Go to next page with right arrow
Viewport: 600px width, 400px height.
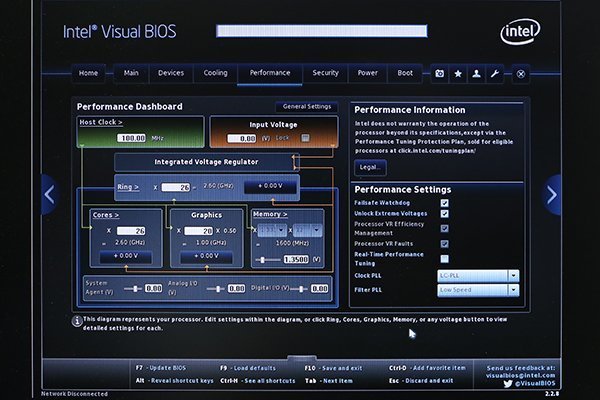tap(551, 193)
